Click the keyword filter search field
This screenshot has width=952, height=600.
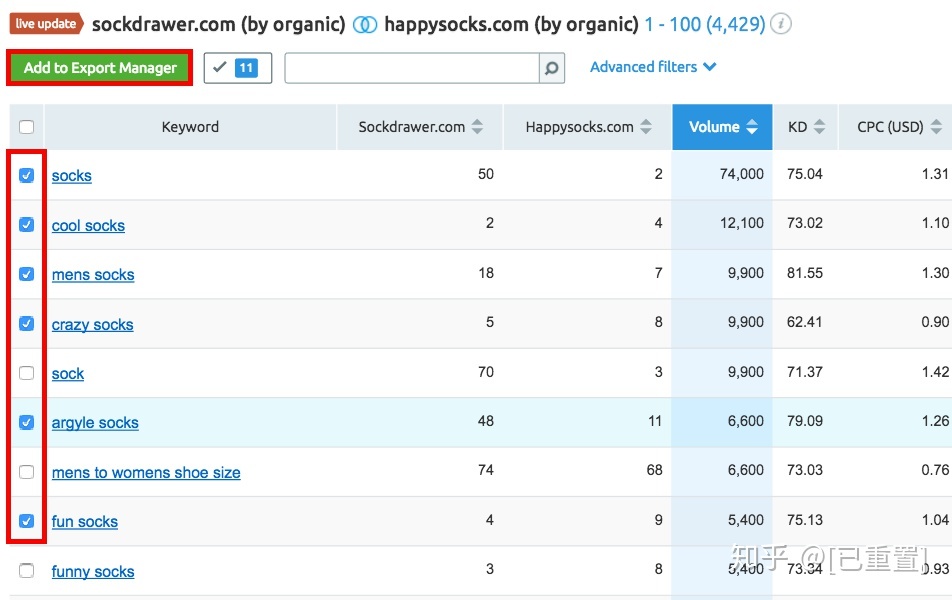click(x=412, y=68)
